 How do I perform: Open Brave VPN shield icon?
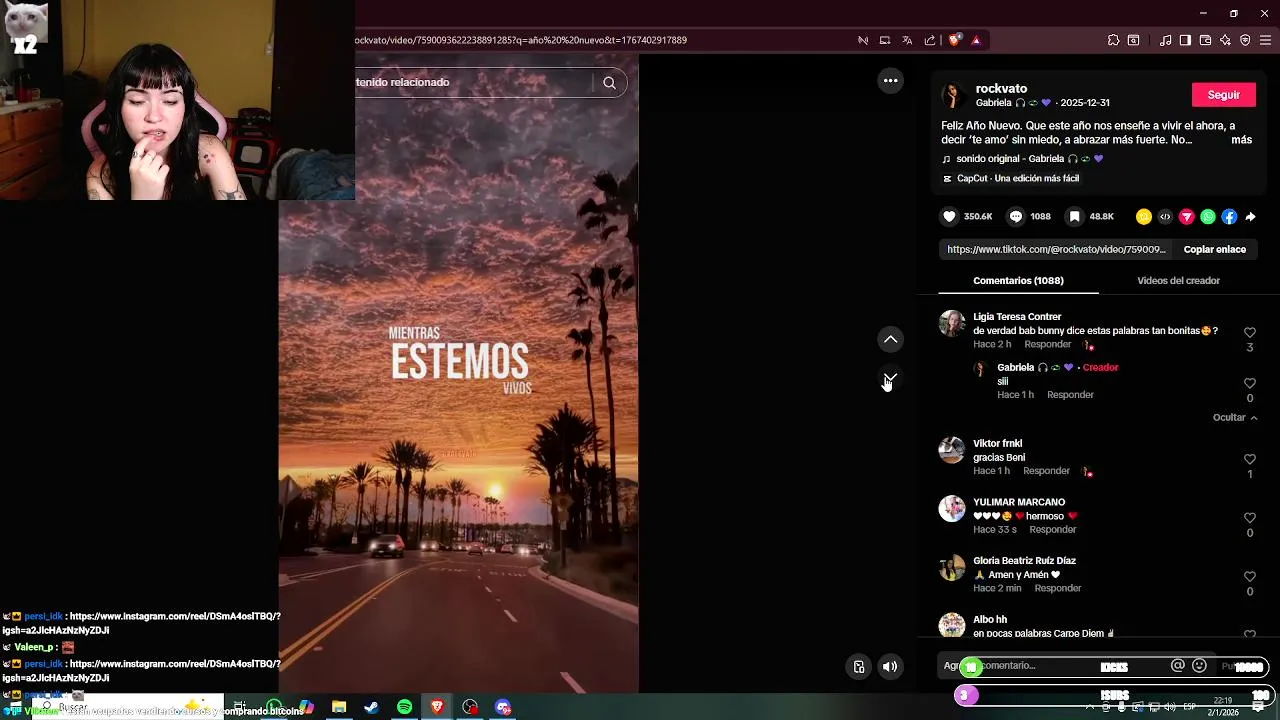(x=1245, y=40)
